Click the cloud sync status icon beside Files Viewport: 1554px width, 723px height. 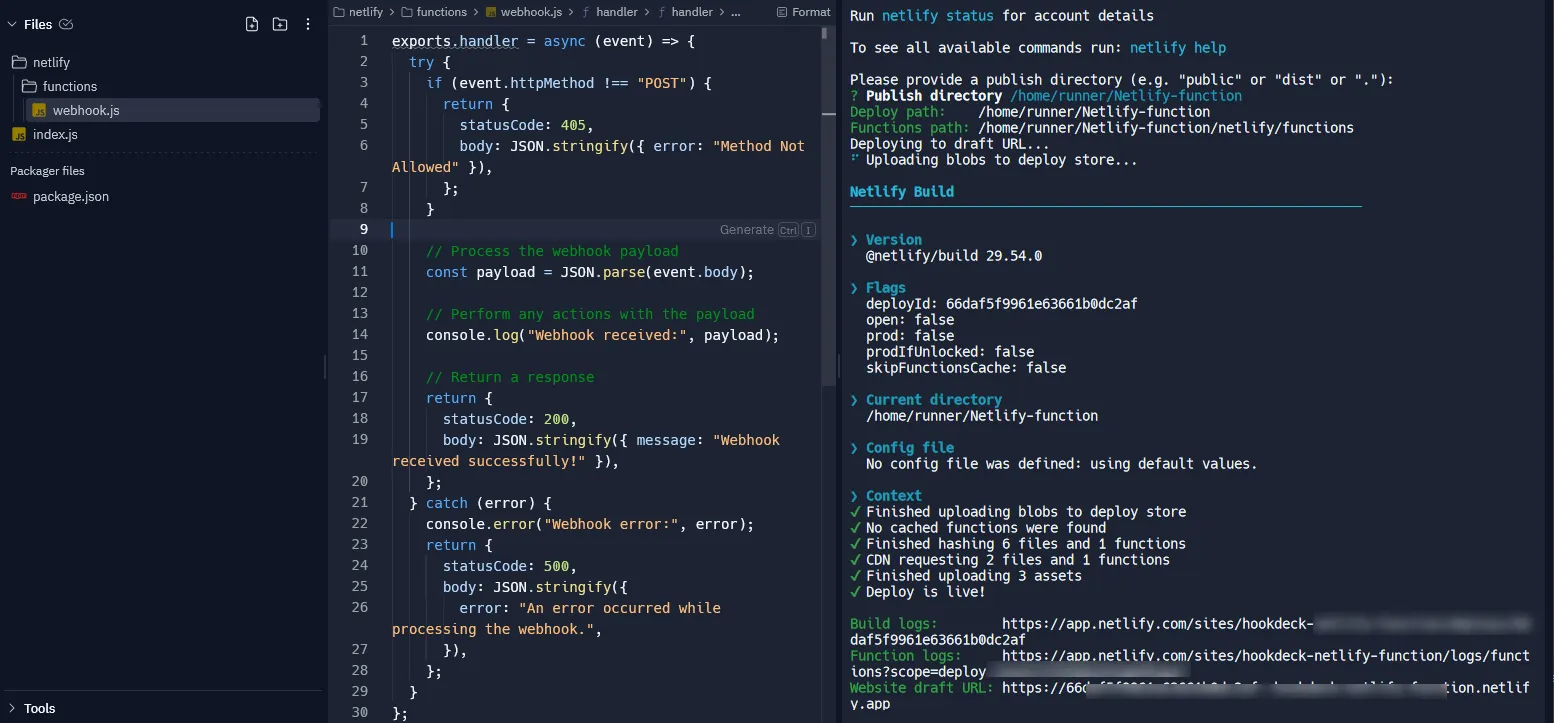66,24
